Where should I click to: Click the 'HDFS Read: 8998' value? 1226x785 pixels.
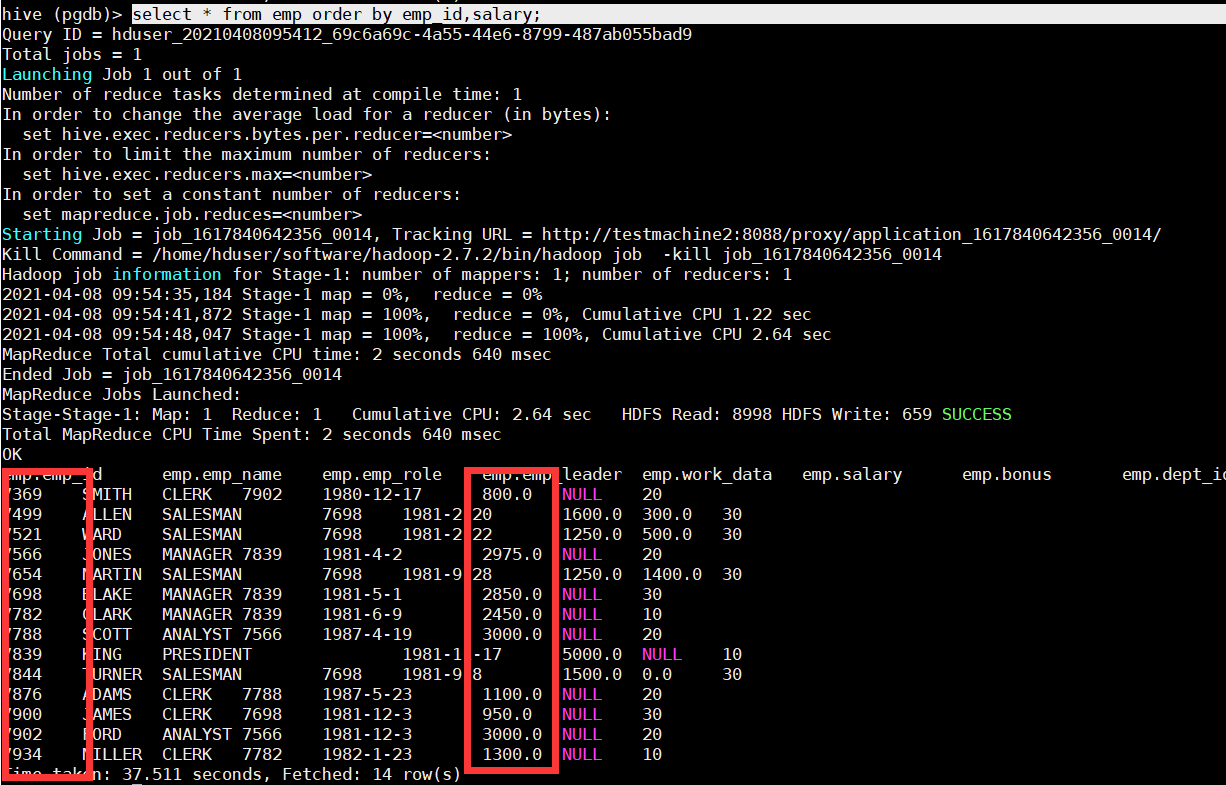[697, 414]
